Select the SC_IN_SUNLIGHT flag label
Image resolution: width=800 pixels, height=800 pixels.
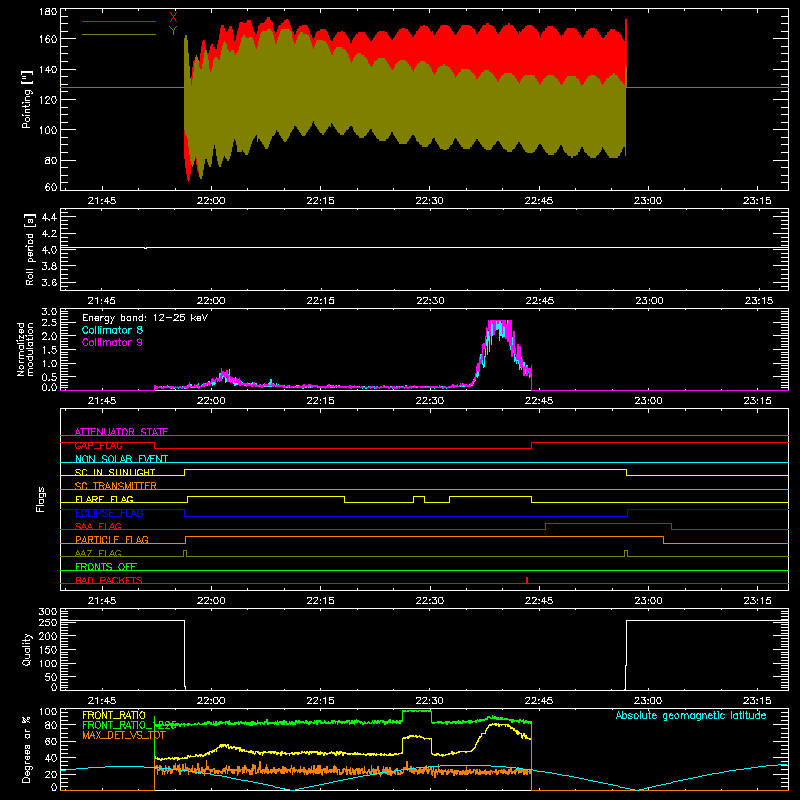pyautogui.click(x=115, y=472)
